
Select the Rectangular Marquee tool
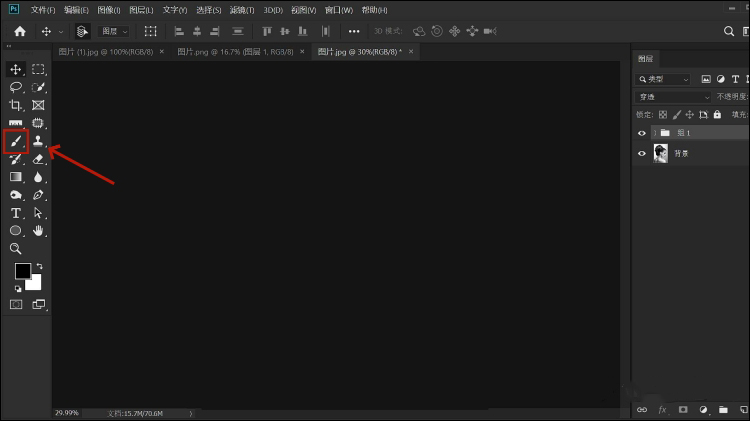pos(38,69)
